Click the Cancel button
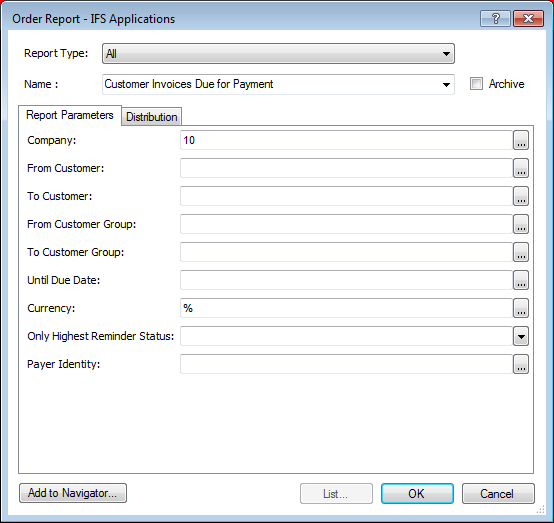 point(498,493)
